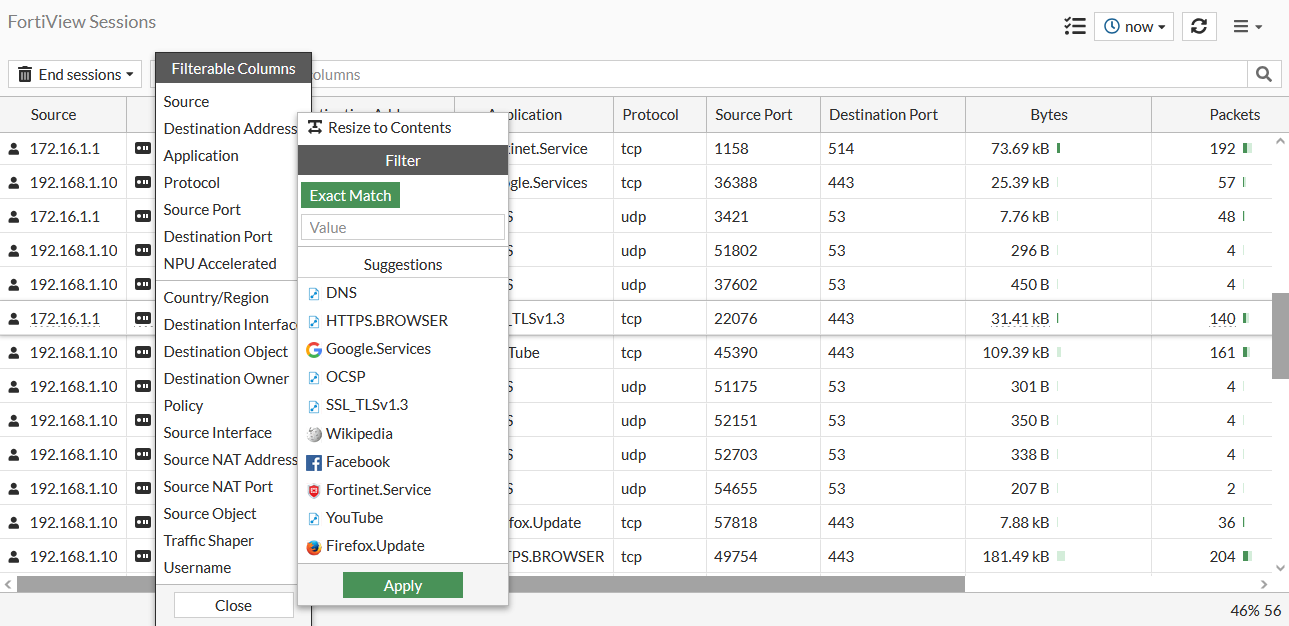This screenshot has height=626, width=1289.
Task: Apply the filter with the green button
Action: tap(402, 585)
